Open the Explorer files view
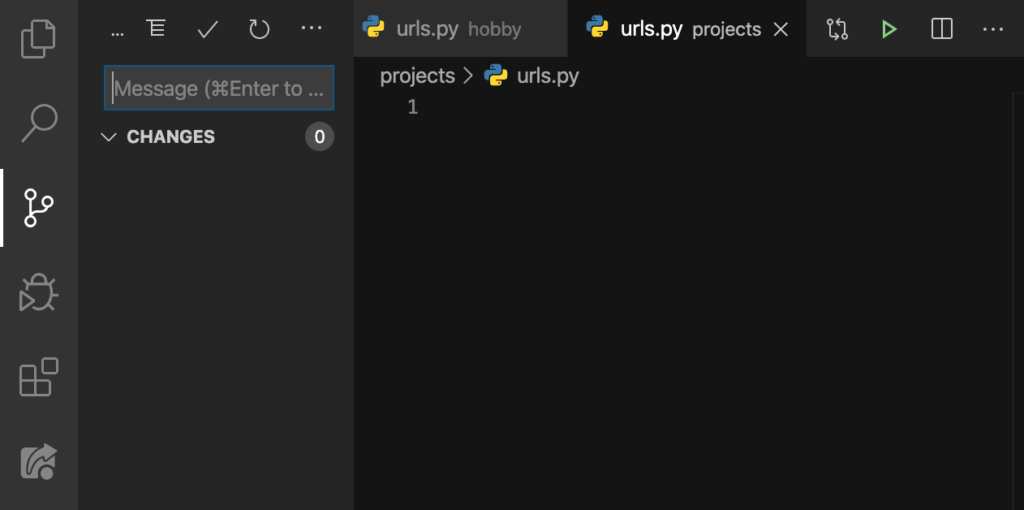Screen dimensions: 1024x510 pyautogui.click(x=39, y=39)
